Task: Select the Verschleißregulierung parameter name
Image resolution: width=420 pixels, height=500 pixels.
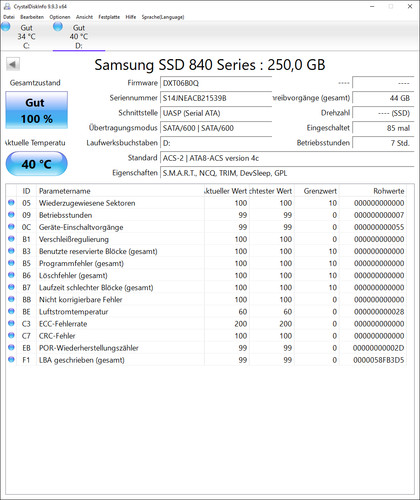Action: tap(74, 239)
